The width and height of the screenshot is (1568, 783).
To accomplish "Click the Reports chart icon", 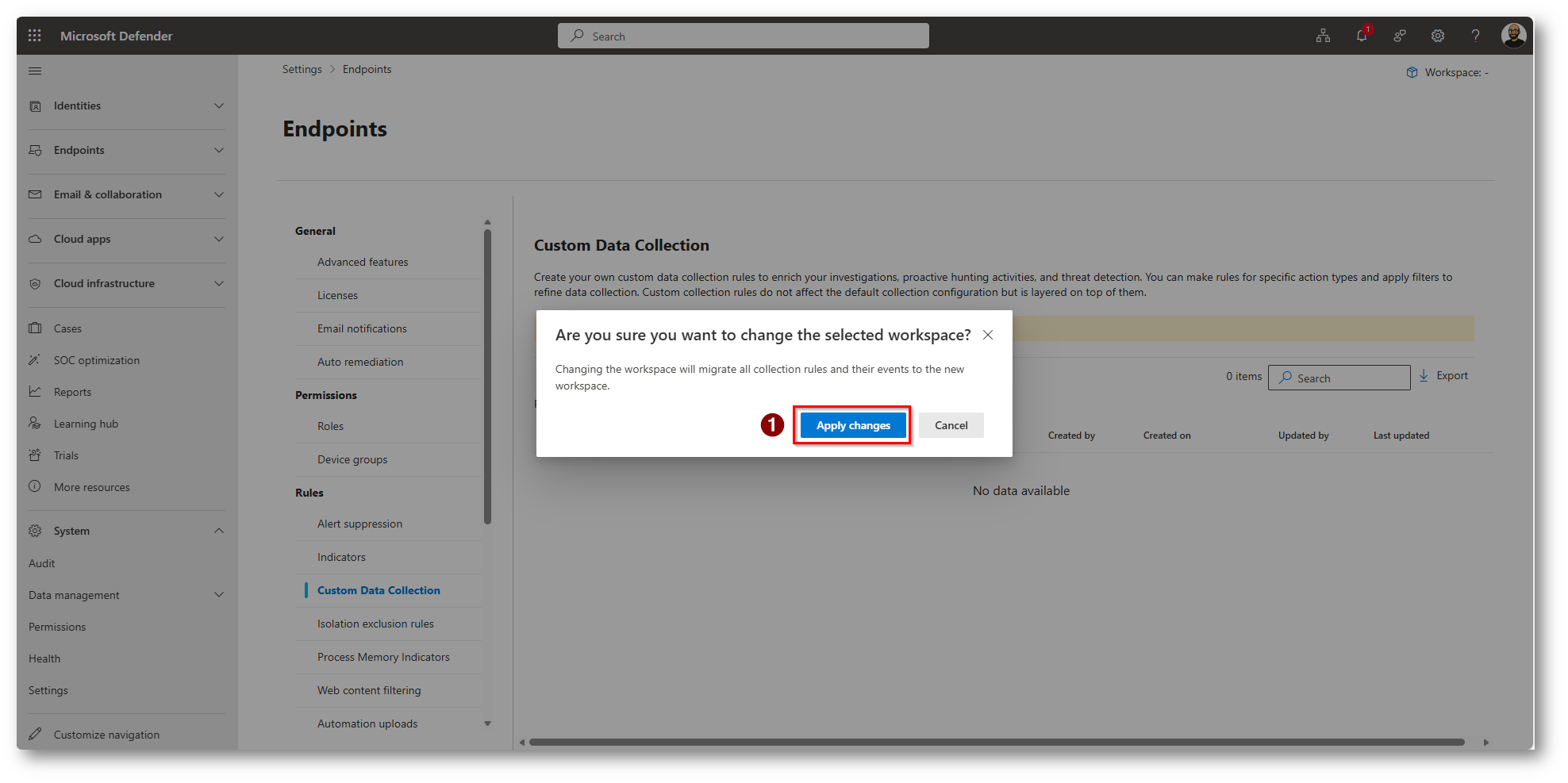I will coord(35,392).
